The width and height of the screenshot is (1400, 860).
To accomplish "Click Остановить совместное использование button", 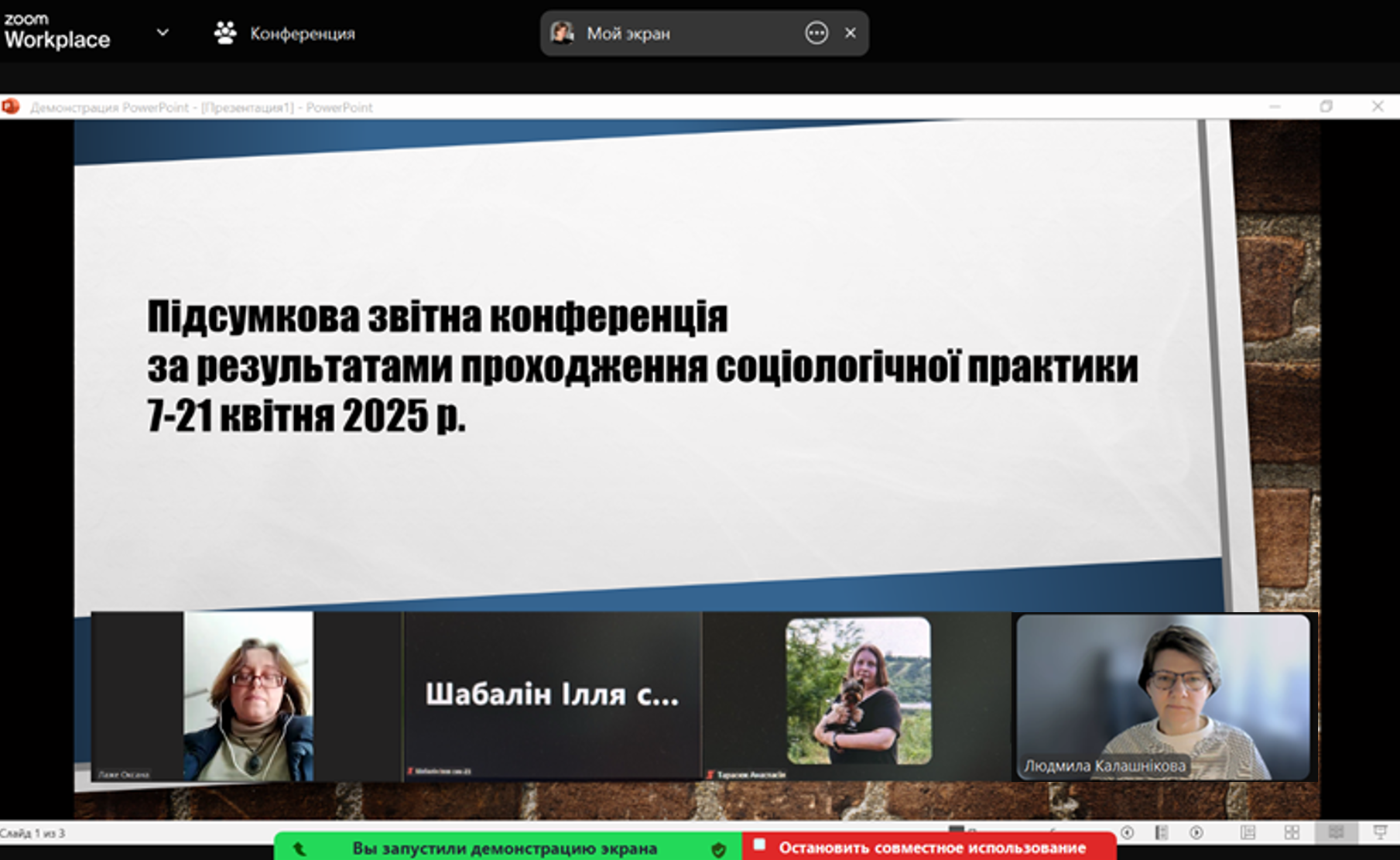I will [x=930, y=847].
